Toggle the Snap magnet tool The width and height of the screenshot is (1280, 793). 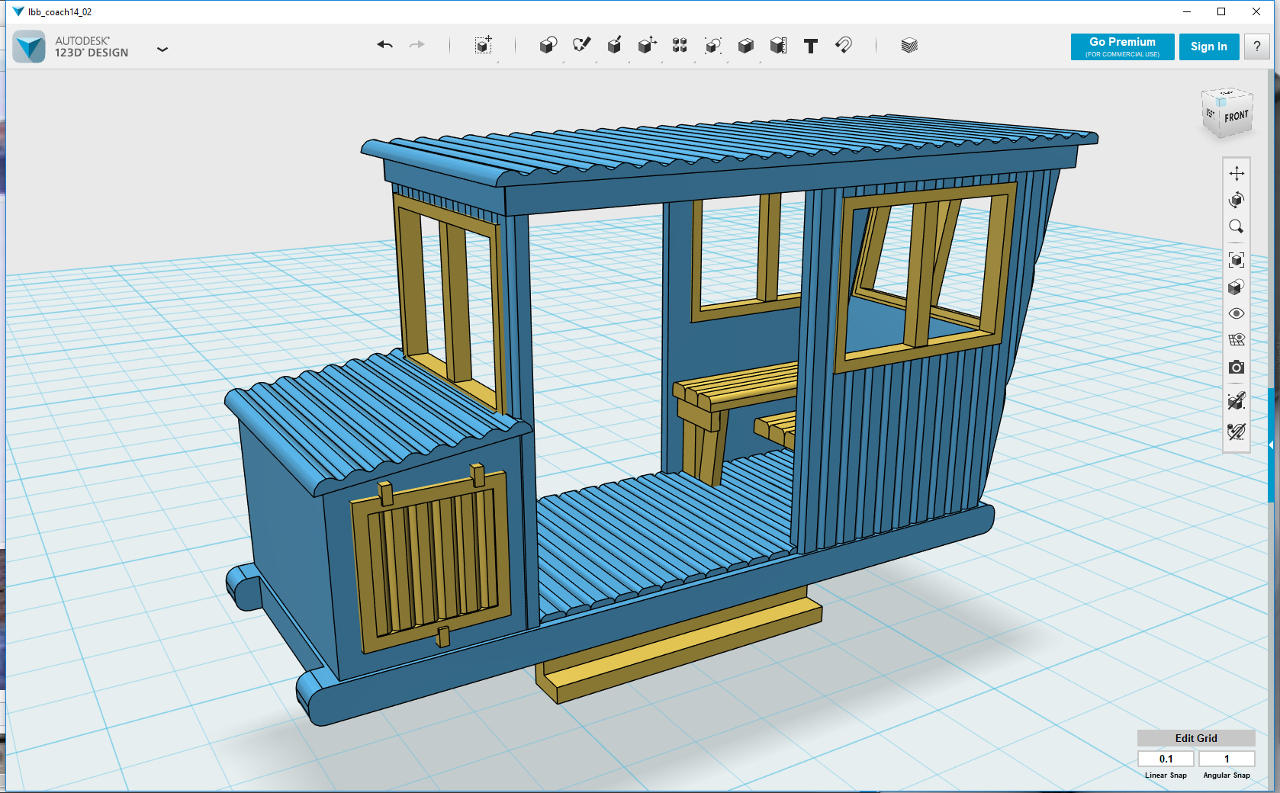843,45
